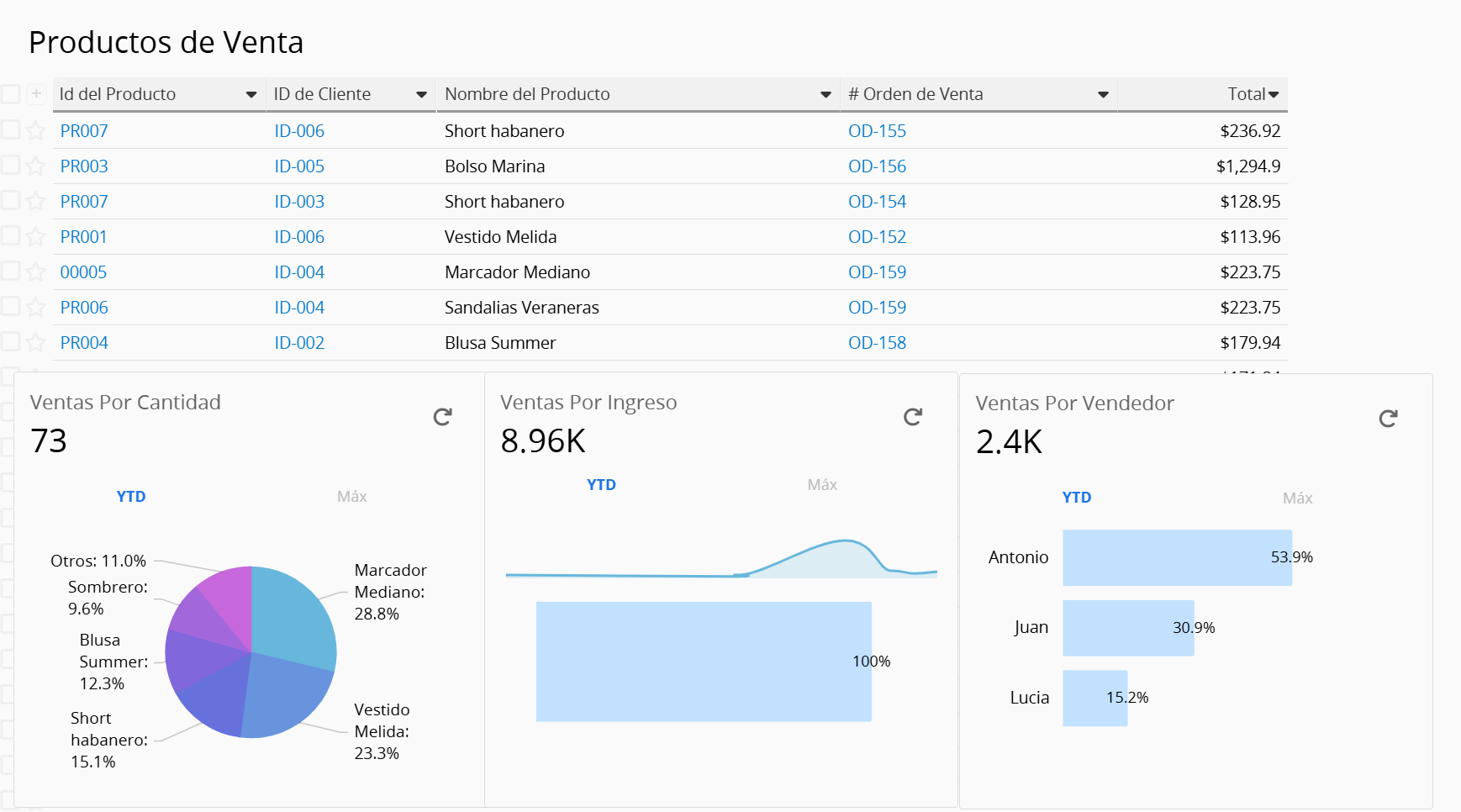The image size is (1461, 812).
Task: Select Máx tab in Ventas Por Vendedor
Action: pos(1298,498)
